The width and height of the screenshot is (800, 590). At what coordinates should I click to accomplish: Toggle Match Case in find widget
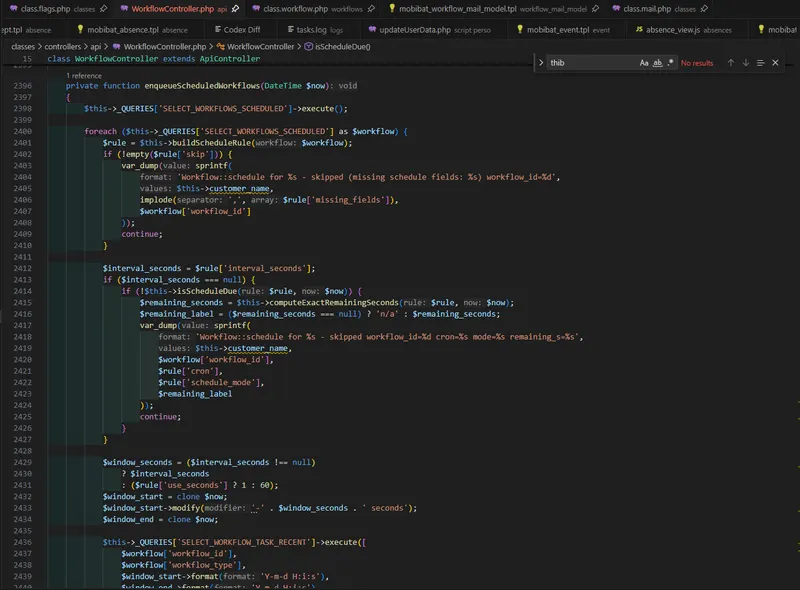tap(644, 63)
